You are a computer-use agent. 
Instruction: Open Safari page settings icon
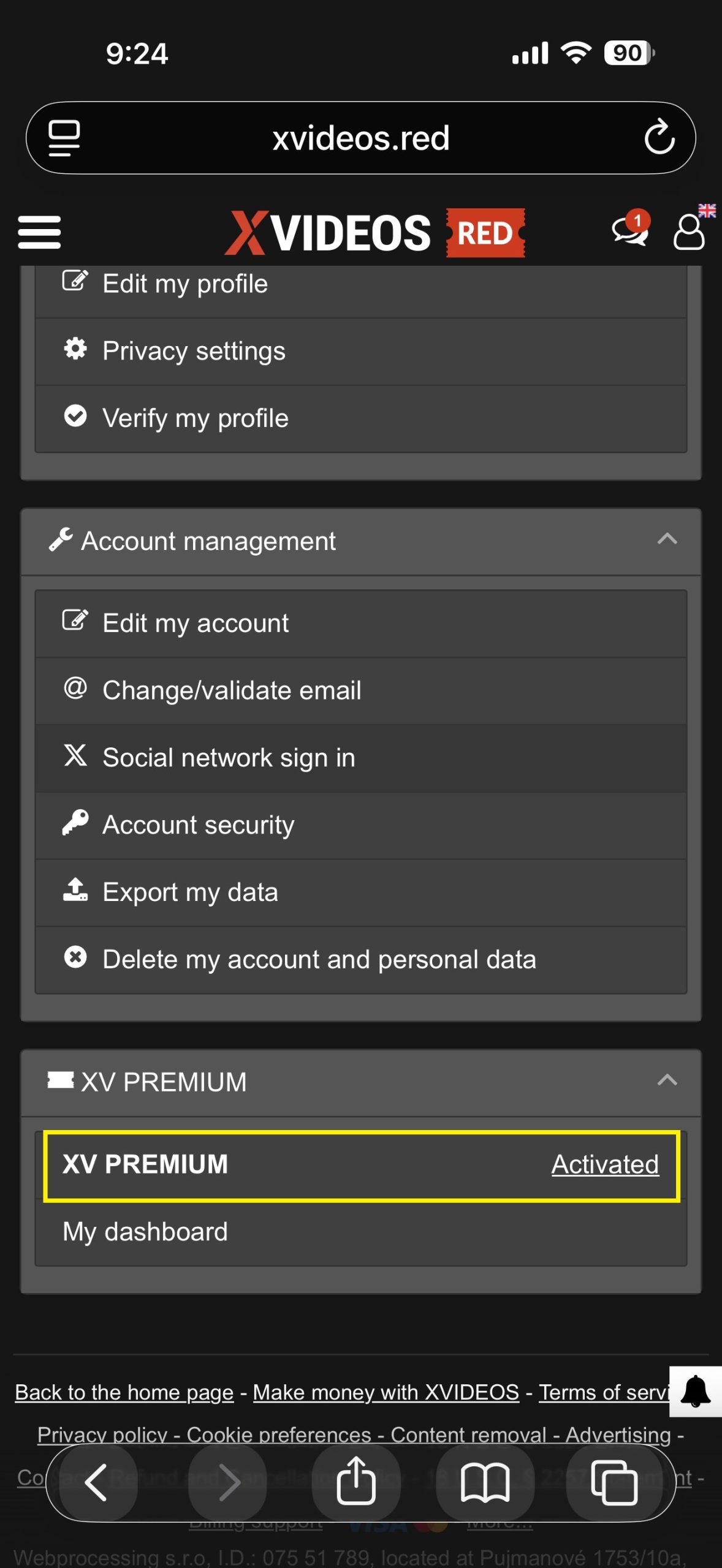tap(64, 138)
